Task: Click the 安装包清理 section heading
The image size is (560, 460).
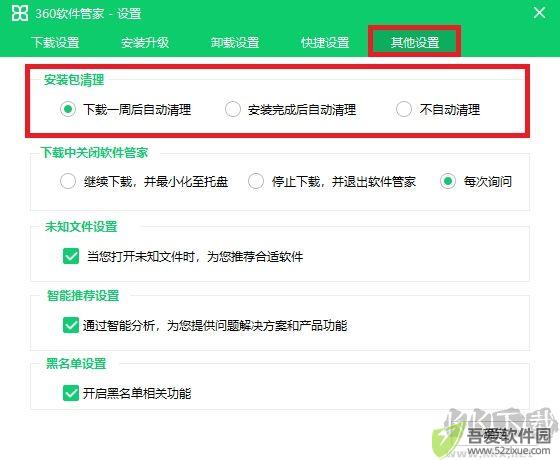Action: point(74,80)
